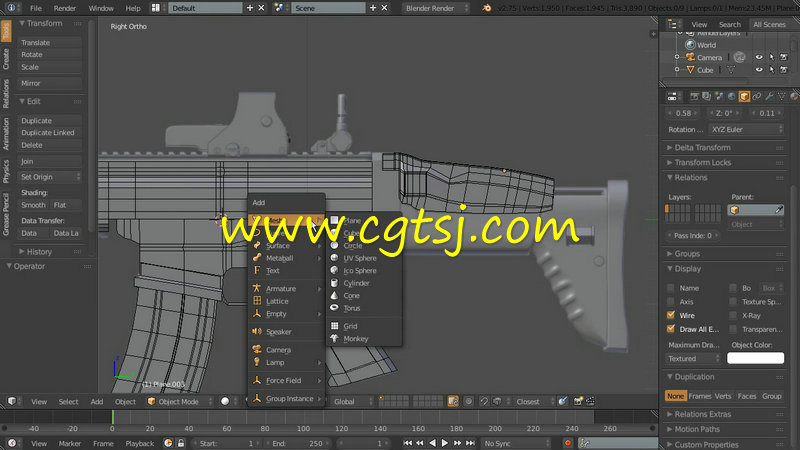Click the End frame 250 field
This screenshot has width=800, height=450.
tap(298, 443)
